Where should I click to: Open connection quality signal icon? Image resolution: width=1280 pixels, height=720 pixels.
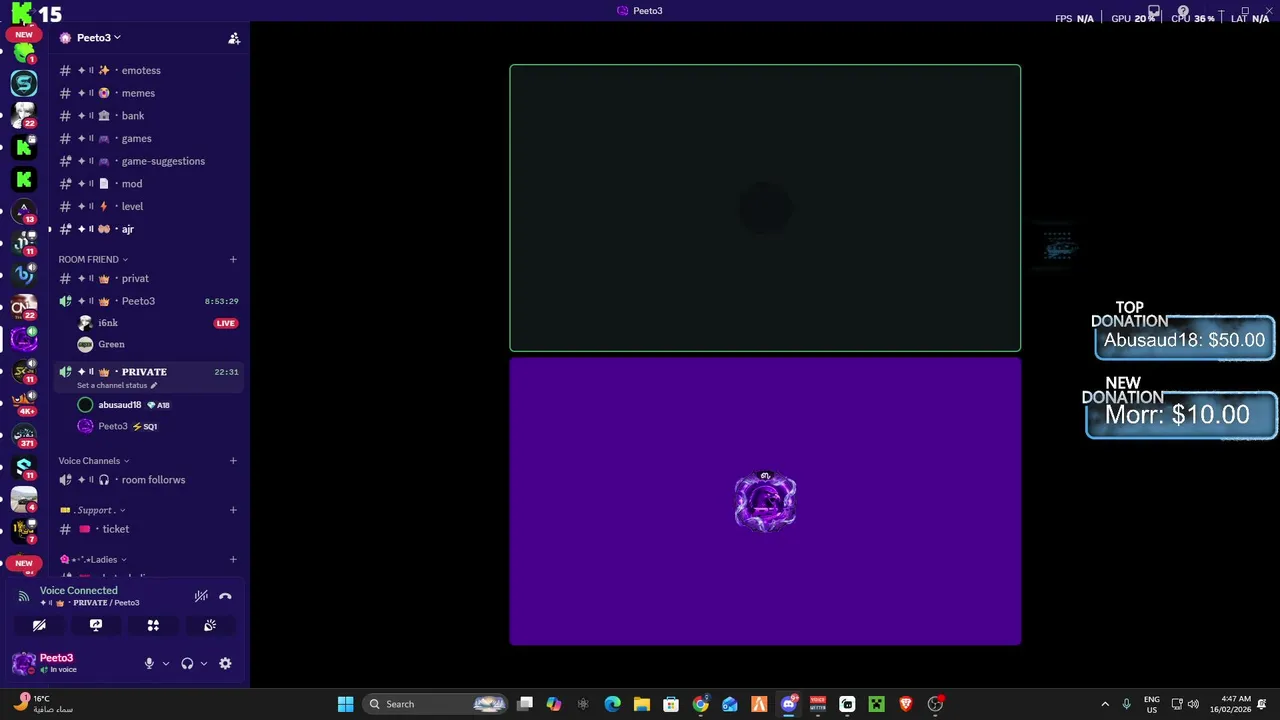pos(24,596)
